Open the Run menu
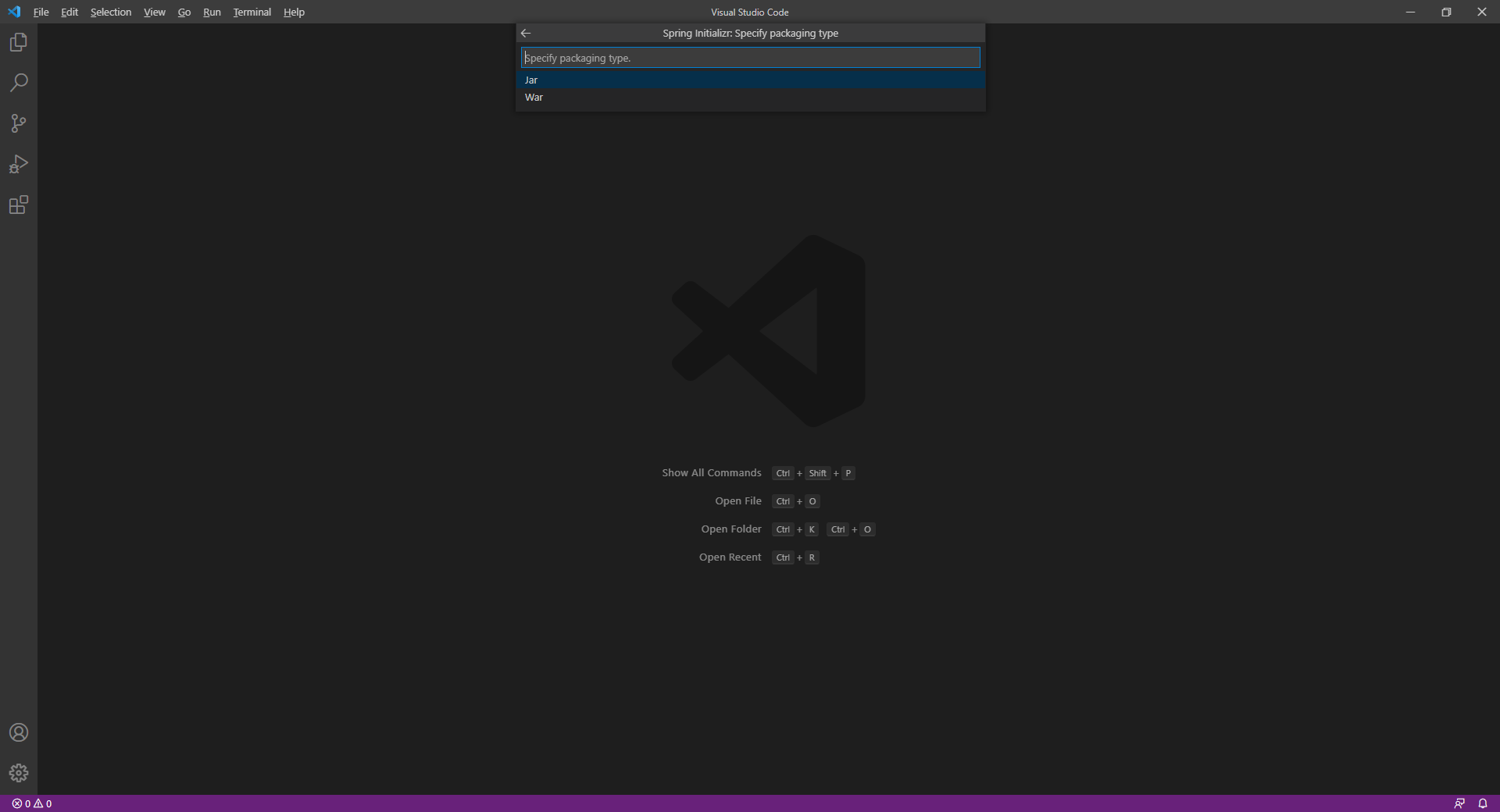Image resolution: width=1500 pixels, height=812 pixels. [212, 12]
